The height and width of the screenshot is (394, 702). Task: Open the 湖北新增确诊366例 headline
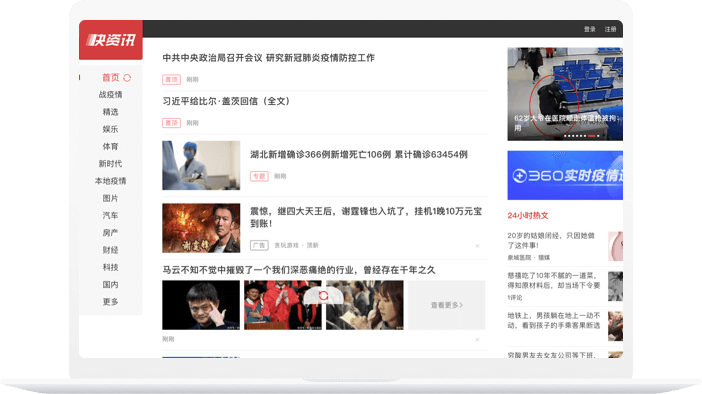[x=359, y=154]
